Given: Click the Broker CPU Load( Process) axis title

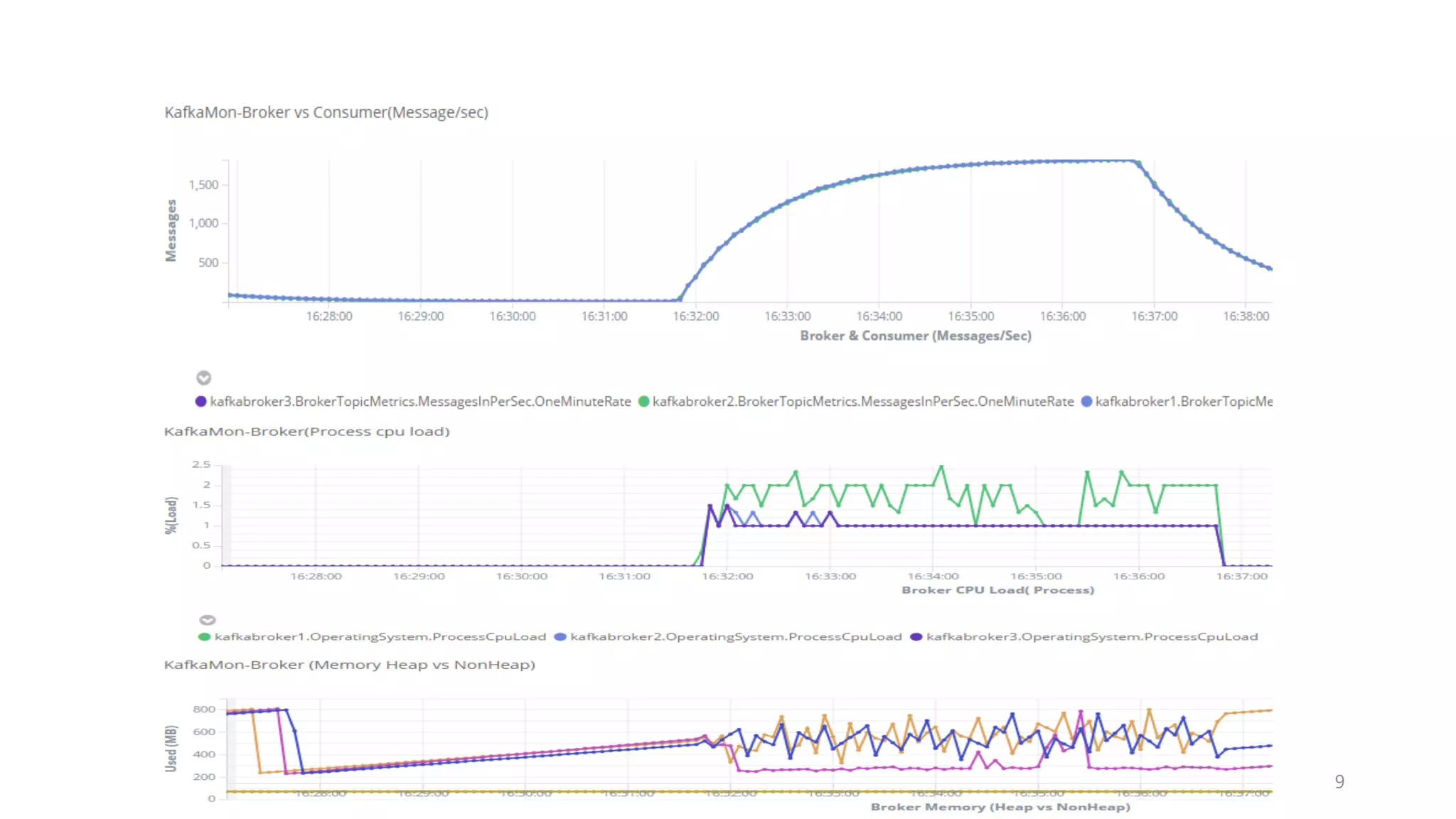Looking at the screenshot, I should 997,590.
